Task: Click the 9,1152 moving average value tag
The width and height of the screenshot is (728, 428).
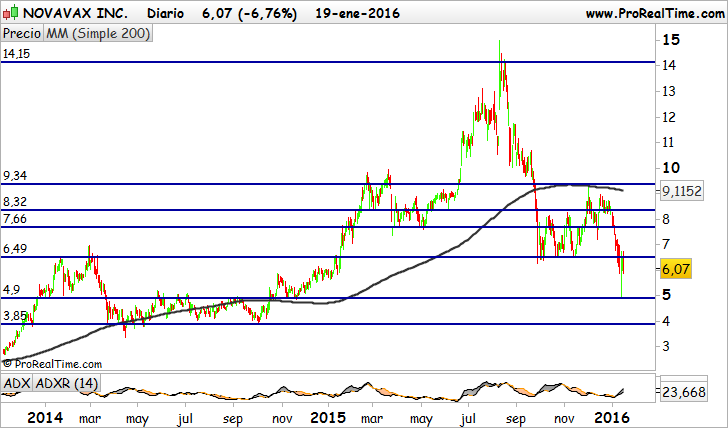Action: click(x=682, y=191)
